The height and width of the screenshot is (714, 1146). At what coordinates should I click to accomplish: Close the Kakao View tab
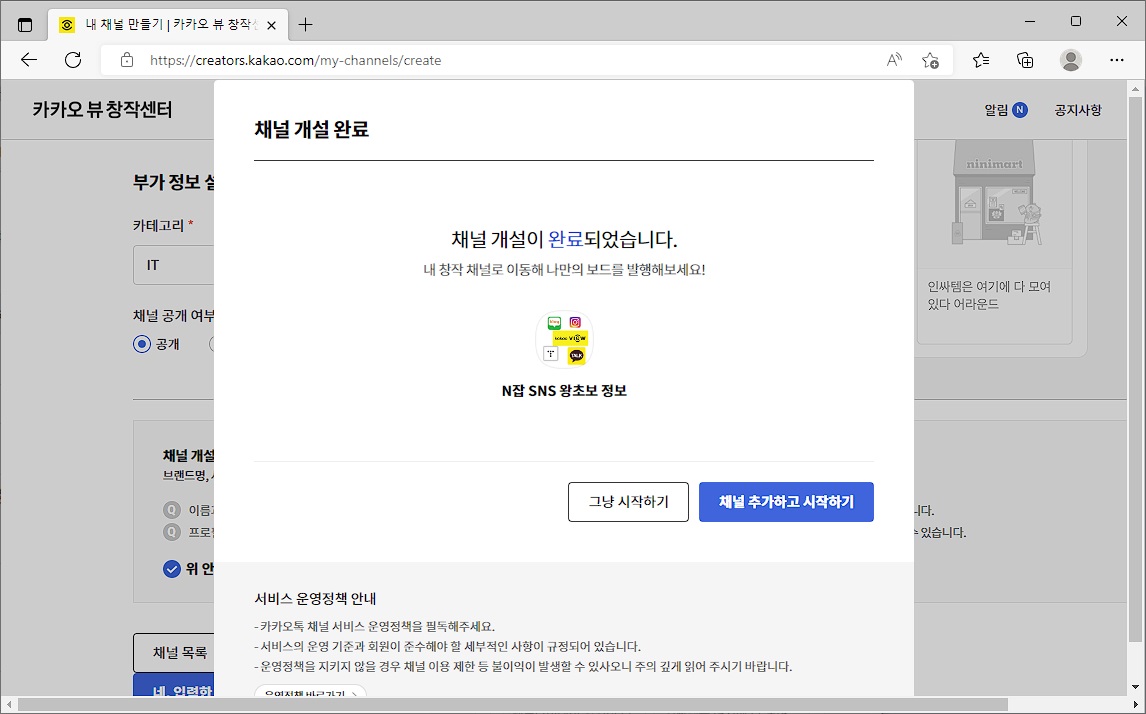coord(272,25)
